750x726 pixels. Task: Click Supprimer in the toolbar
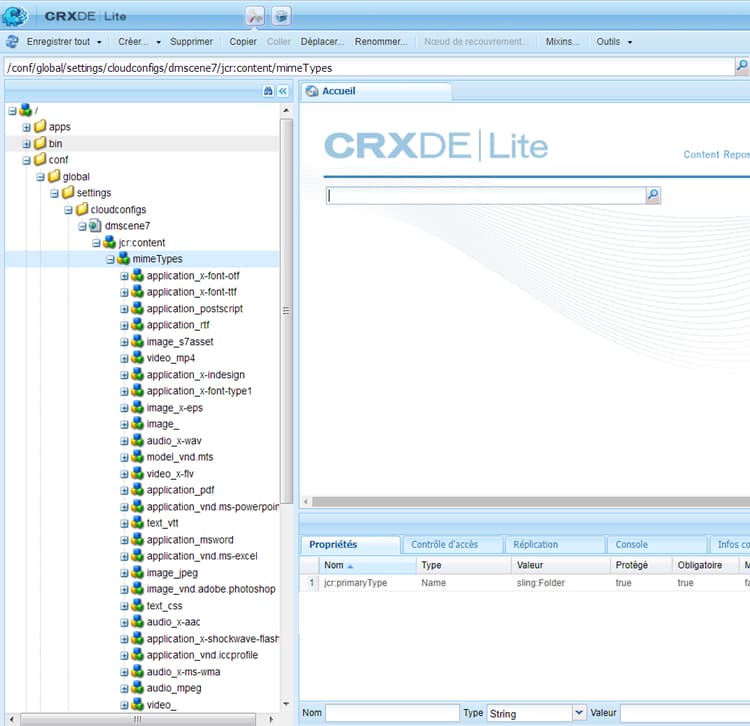[x=191, y=42]
